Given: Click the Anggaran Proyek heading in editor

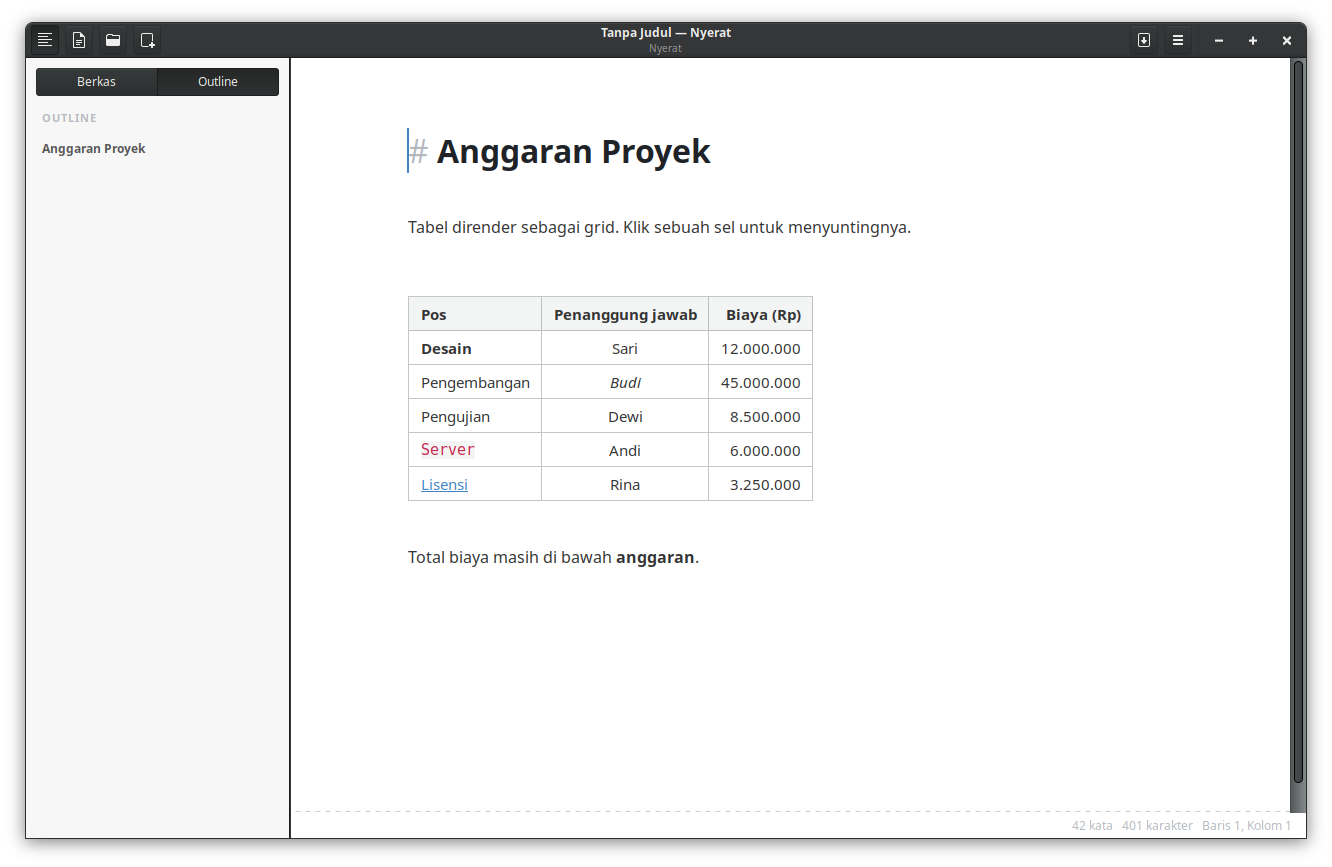Looking at the screenshot, I should tap(573, 151).
